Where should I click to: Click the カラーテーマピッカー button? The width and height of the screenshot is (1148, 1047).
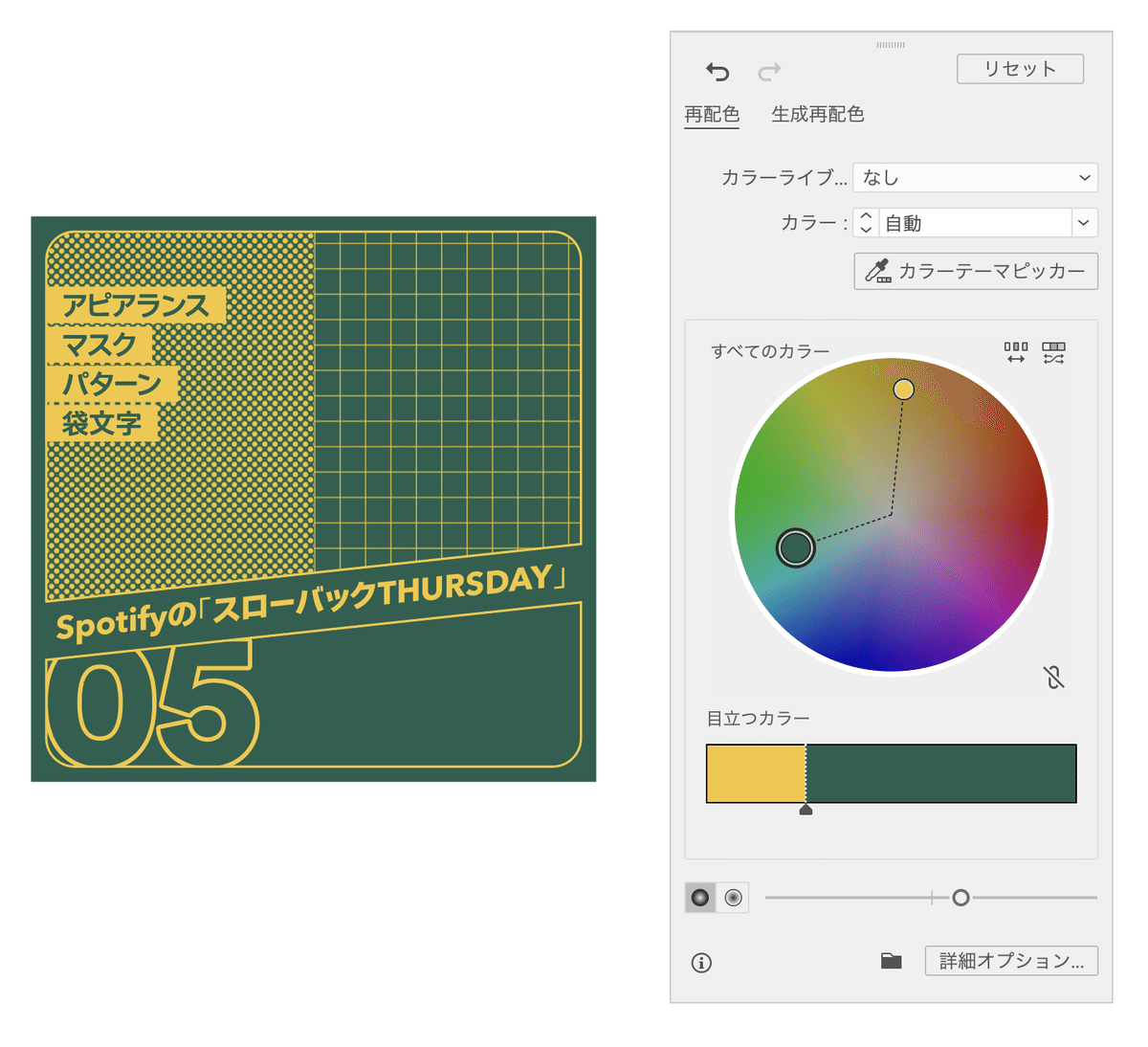pos(976,271)
